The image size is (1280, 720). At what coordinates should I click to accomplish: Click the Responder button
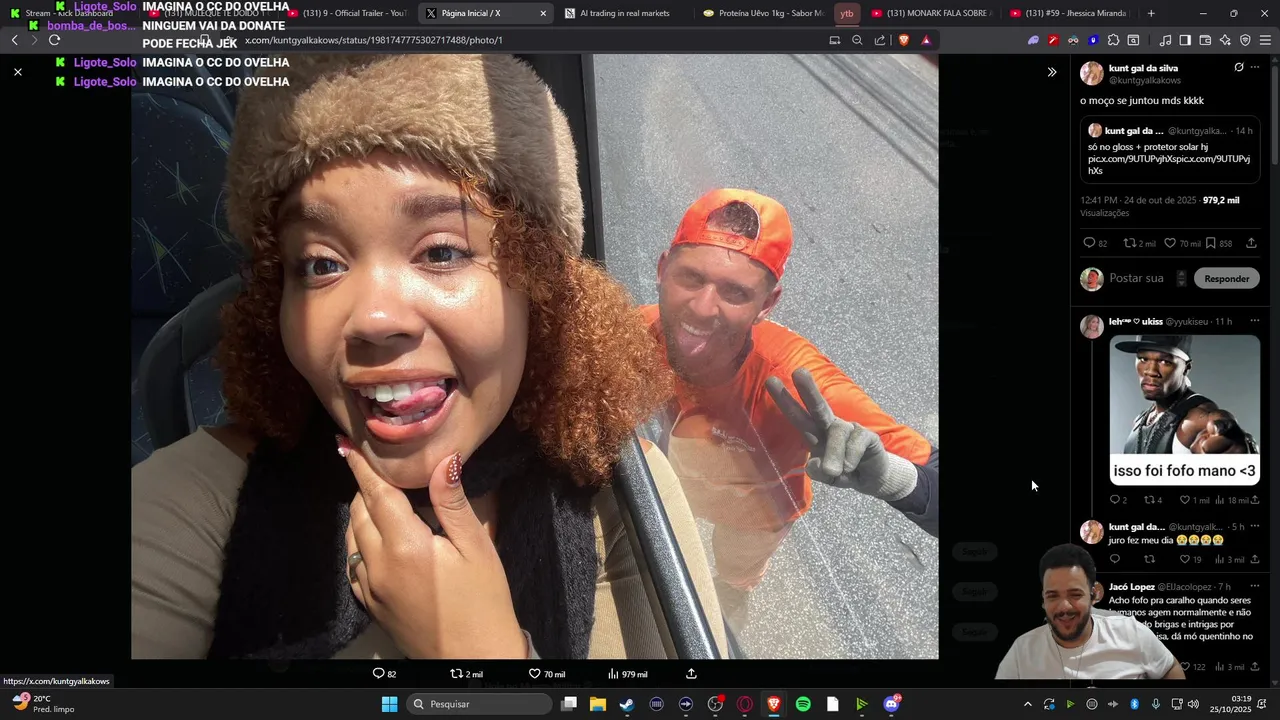pos(1226,278)
